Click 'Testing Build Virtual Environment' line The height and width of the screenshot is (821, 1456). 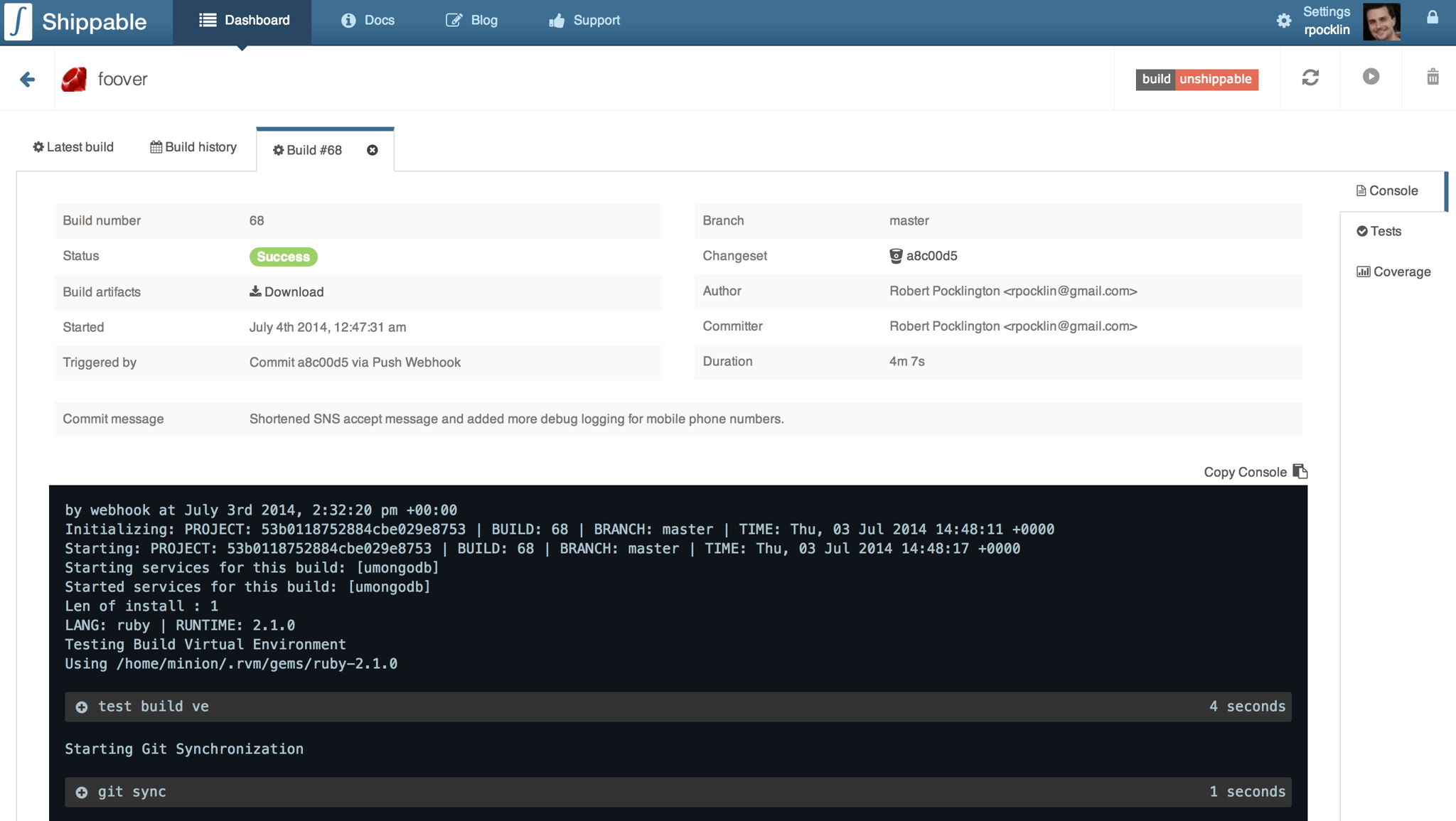(205, 645)
